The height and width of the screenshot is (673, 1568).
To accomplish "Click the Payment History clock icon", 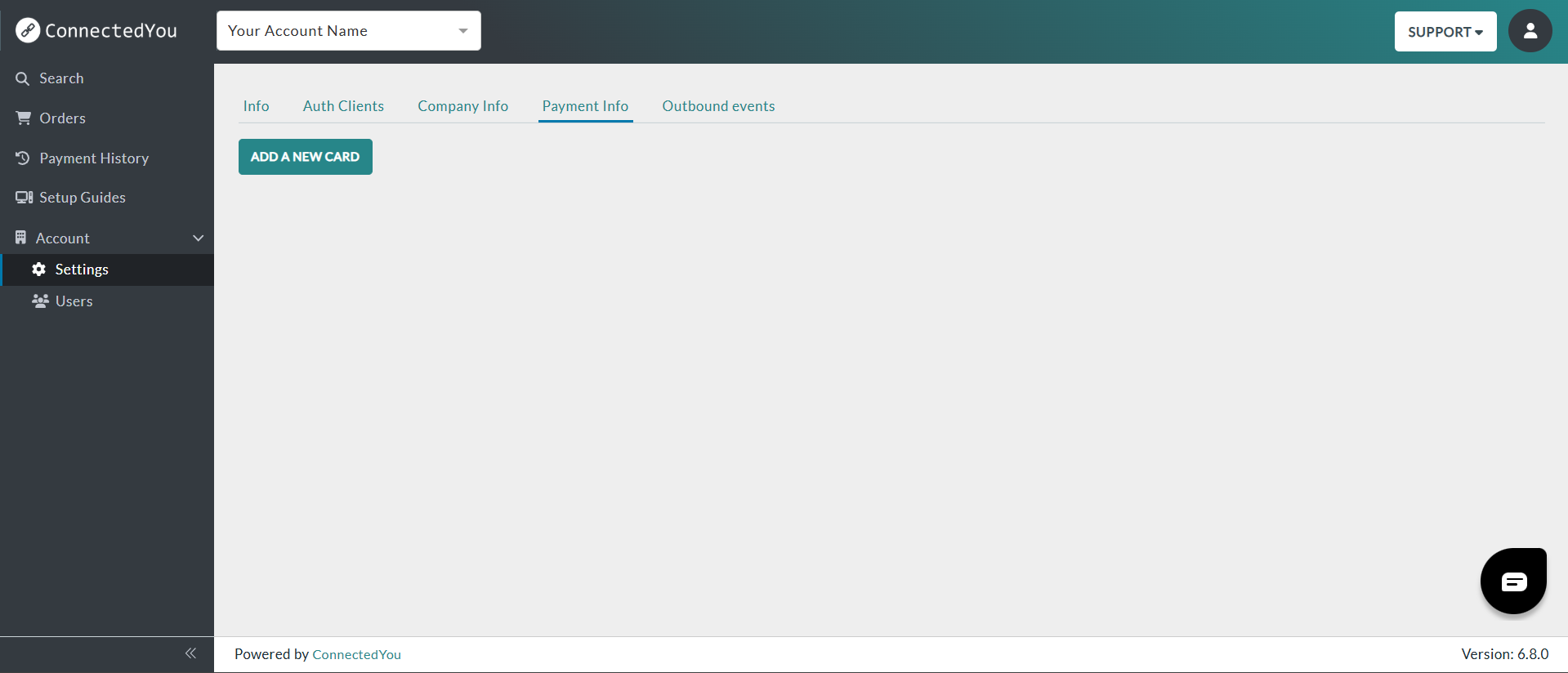I will tap(23, 158).
